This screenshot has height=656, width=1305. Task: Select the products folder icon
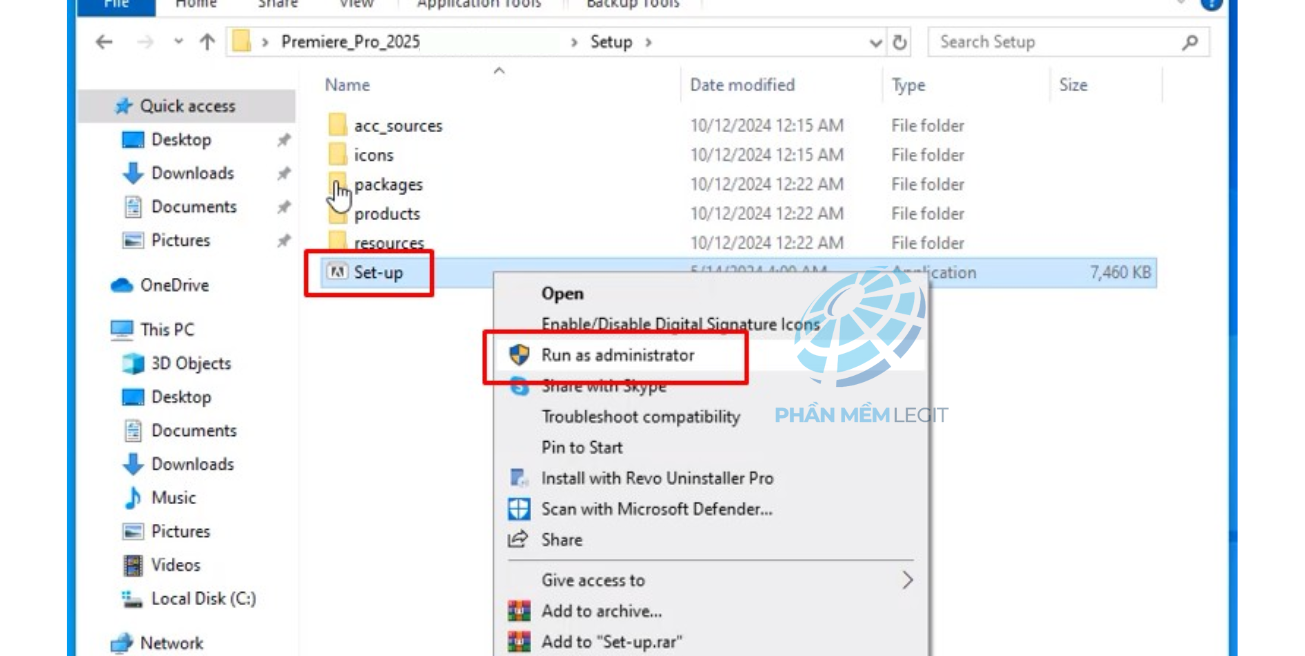click(337, 213)
